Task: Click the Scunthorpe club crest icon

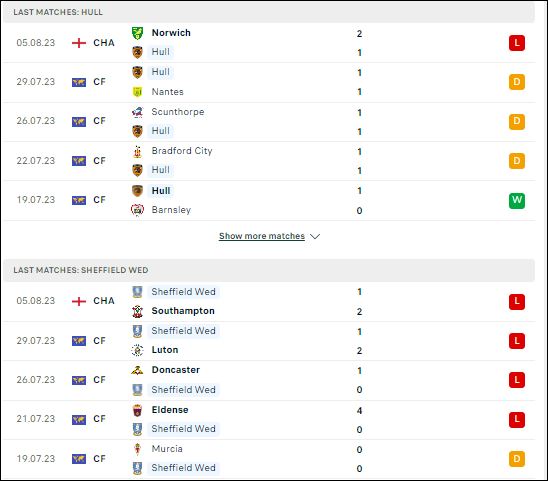Action: click(137, 112)
